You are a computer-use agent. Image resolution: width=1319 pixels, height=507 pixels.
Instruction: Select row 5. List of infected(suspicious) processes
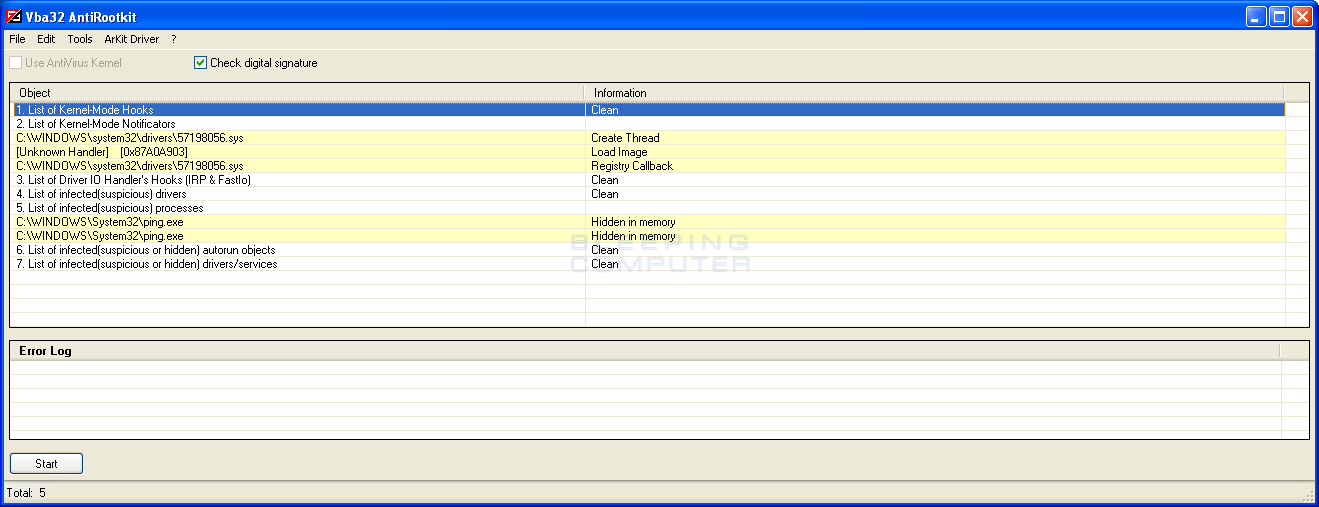[x=648, y=208]
